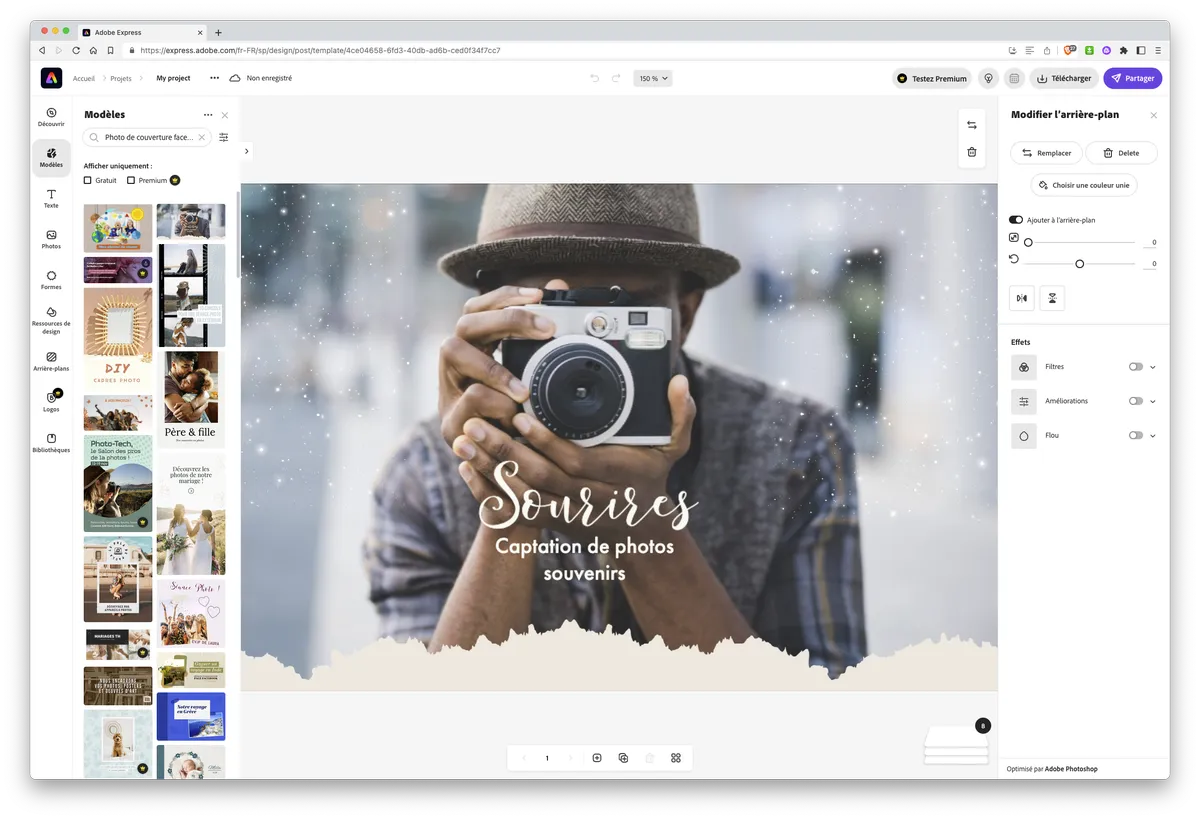Click the Partager button
Screen dimensions: 1200x819
point(1132,78)
